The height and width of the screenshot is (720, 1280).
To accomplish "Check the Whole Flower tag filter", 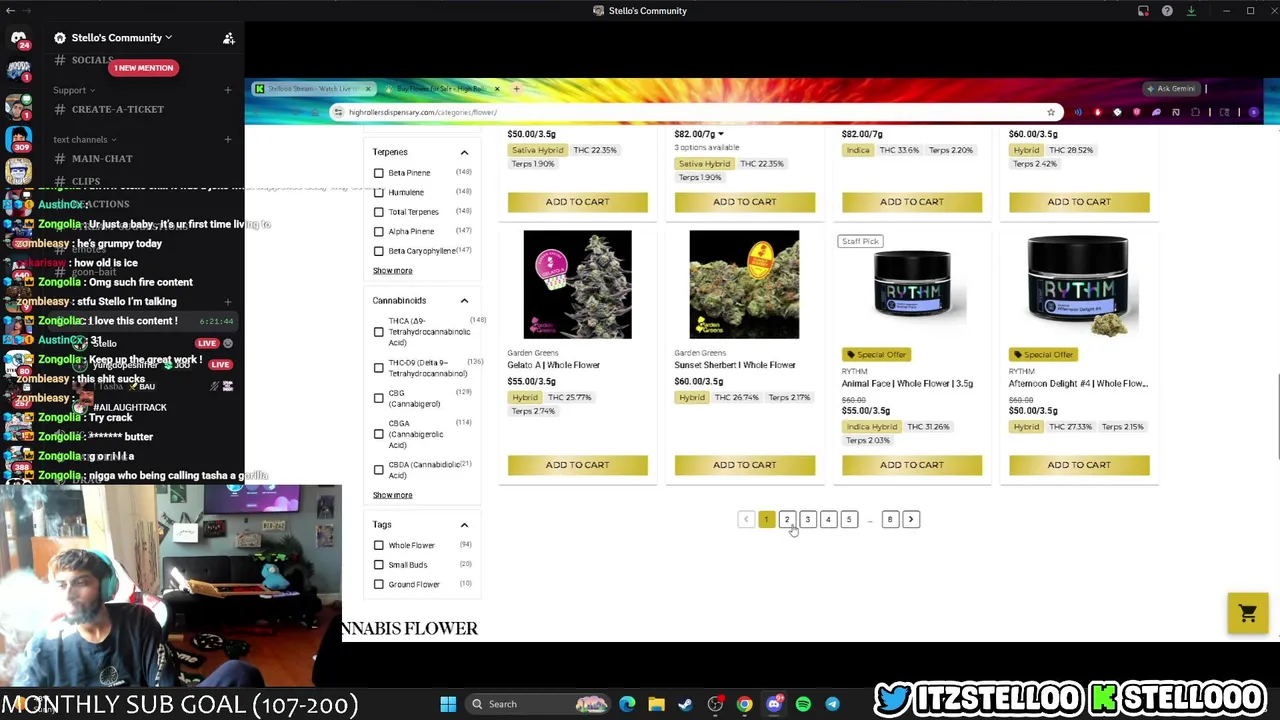I will click(x=378, y=545).
